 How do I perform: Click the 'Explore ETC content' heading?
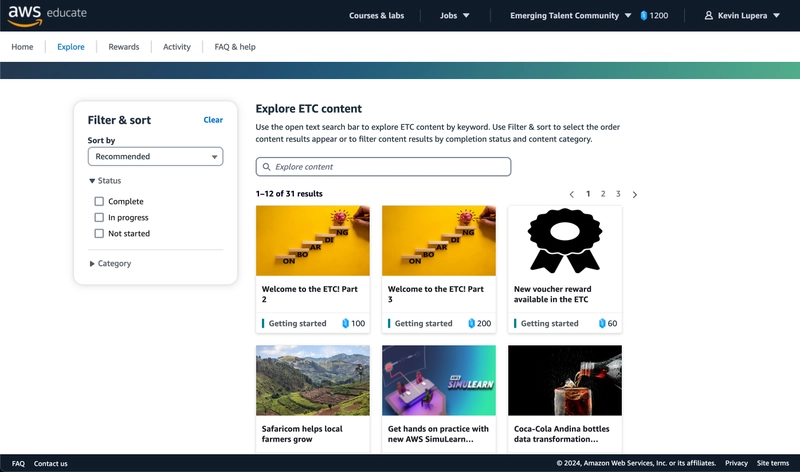[x=309, y=109]
